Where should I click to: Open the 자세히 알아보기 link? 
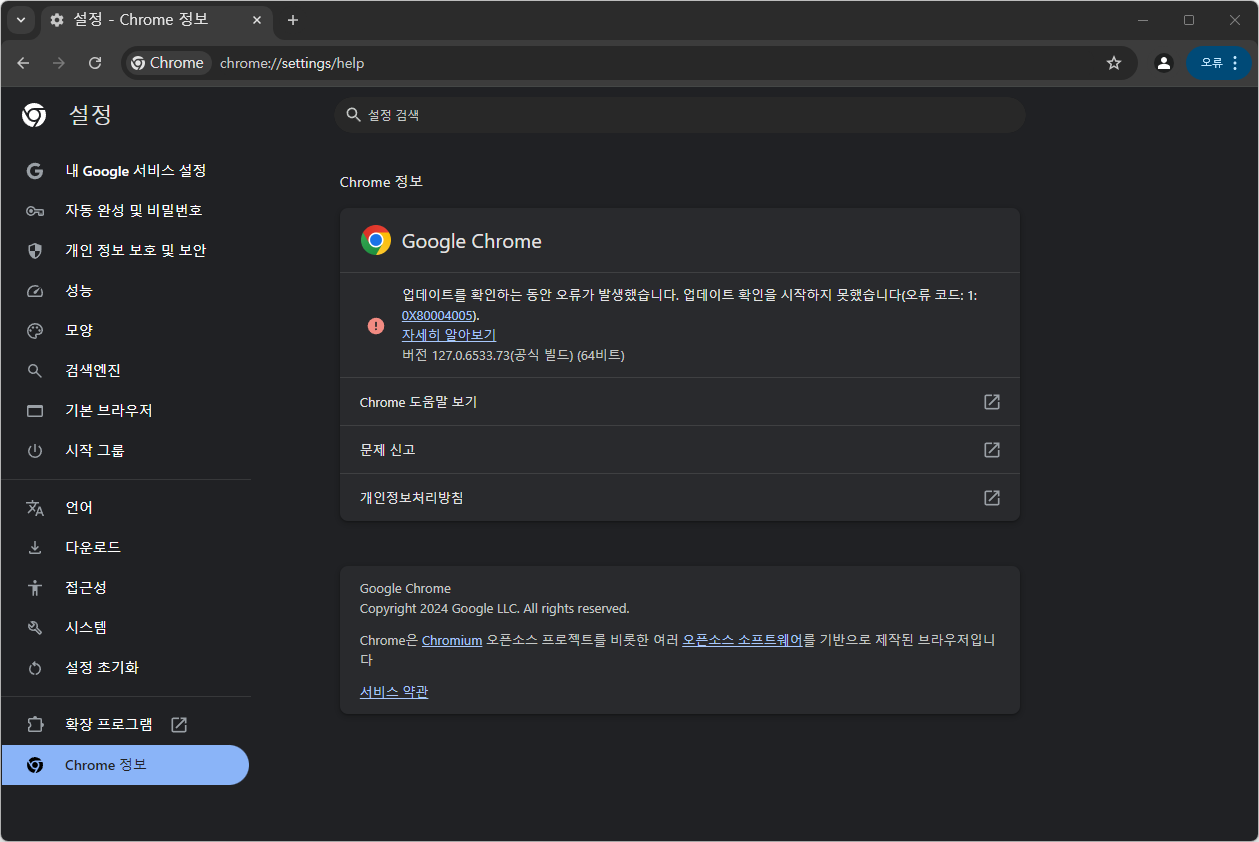click(x=449, y=335)
